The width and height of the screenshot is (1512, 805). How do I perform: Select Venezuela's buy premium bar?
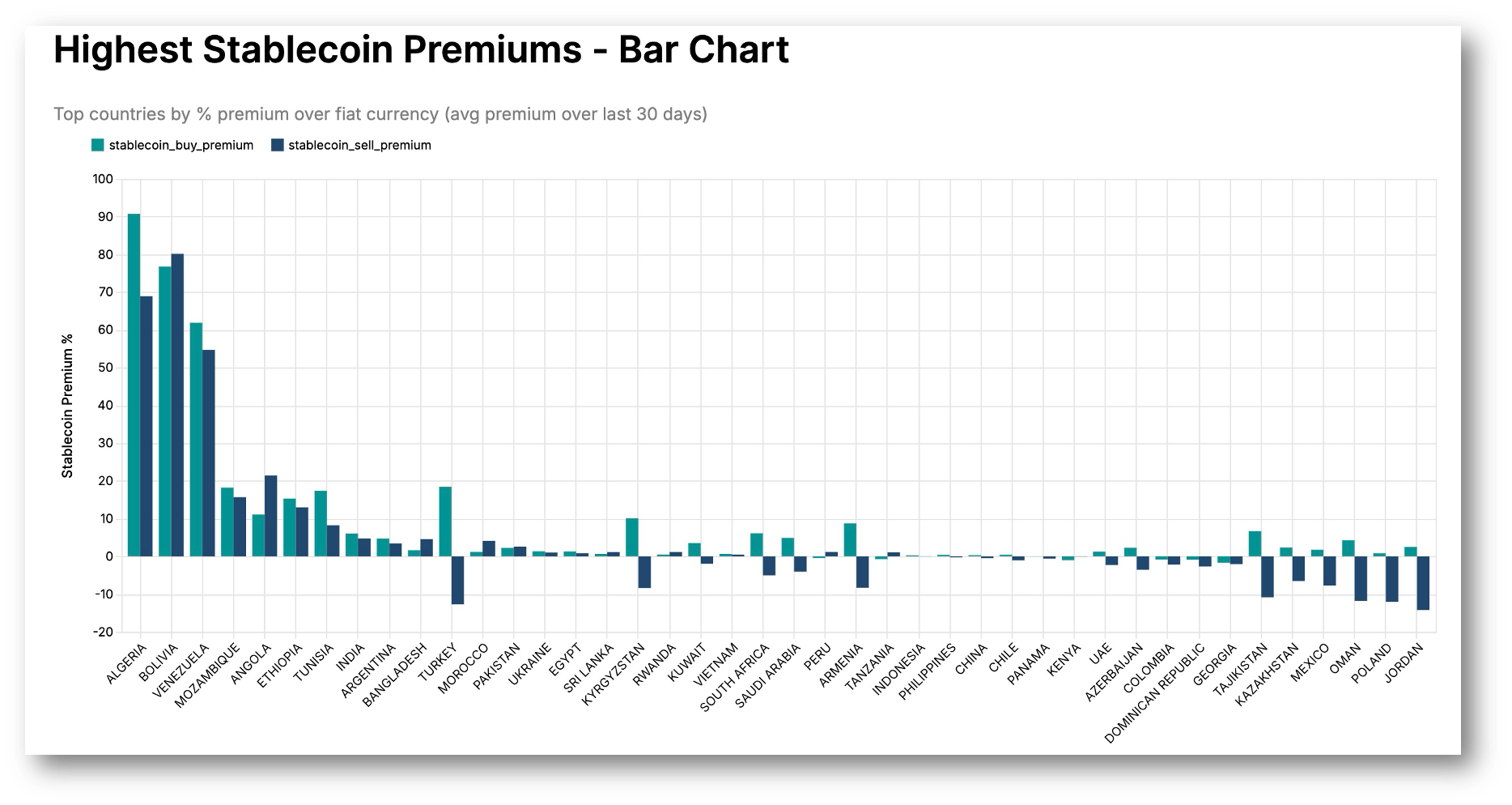point(197,437)
